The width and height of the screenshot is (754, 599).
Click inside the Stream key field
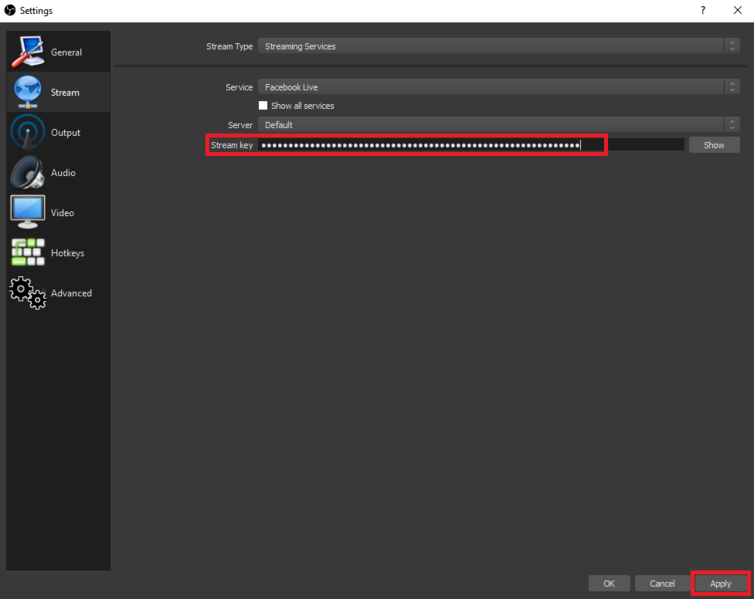(x=471, y=145)
